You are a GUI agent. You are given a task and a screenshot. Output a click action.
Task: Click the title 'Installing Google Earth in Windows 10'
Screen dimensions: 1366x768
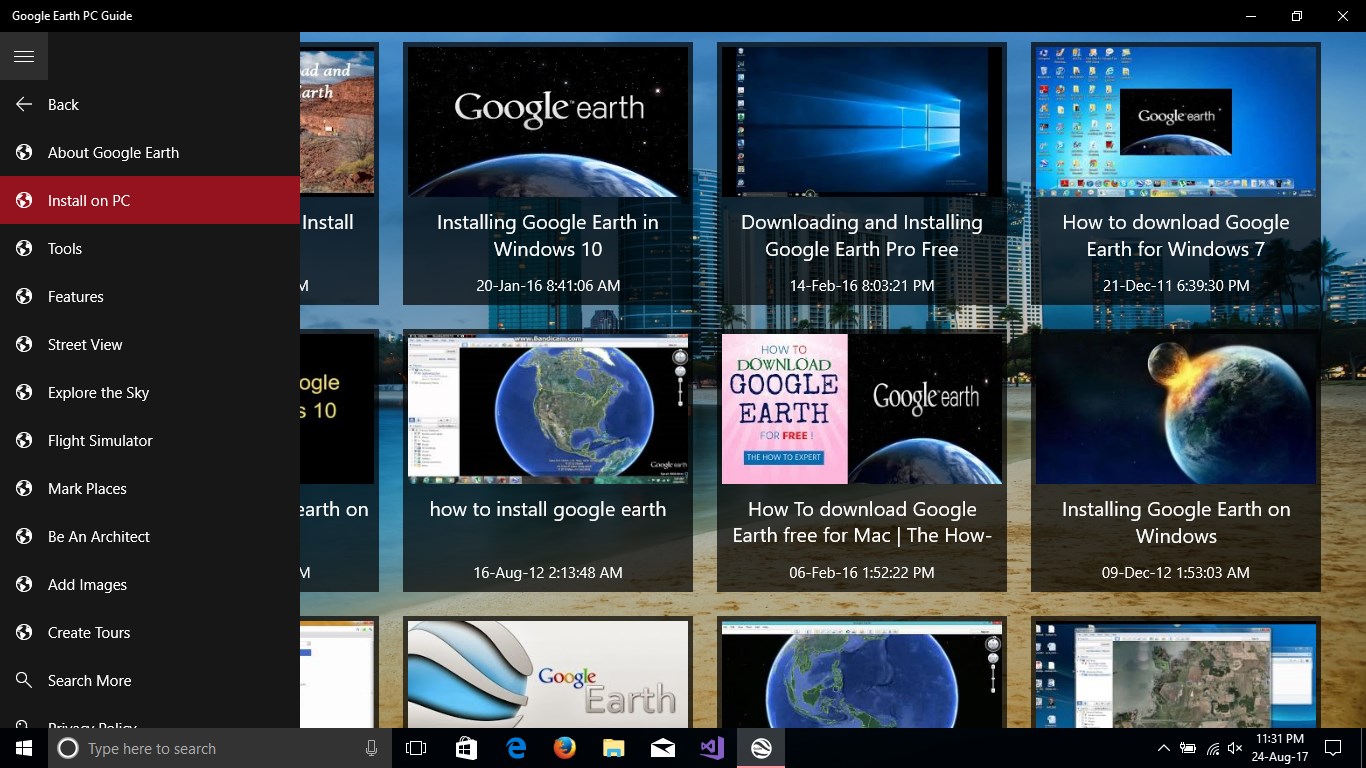point(548,236)
